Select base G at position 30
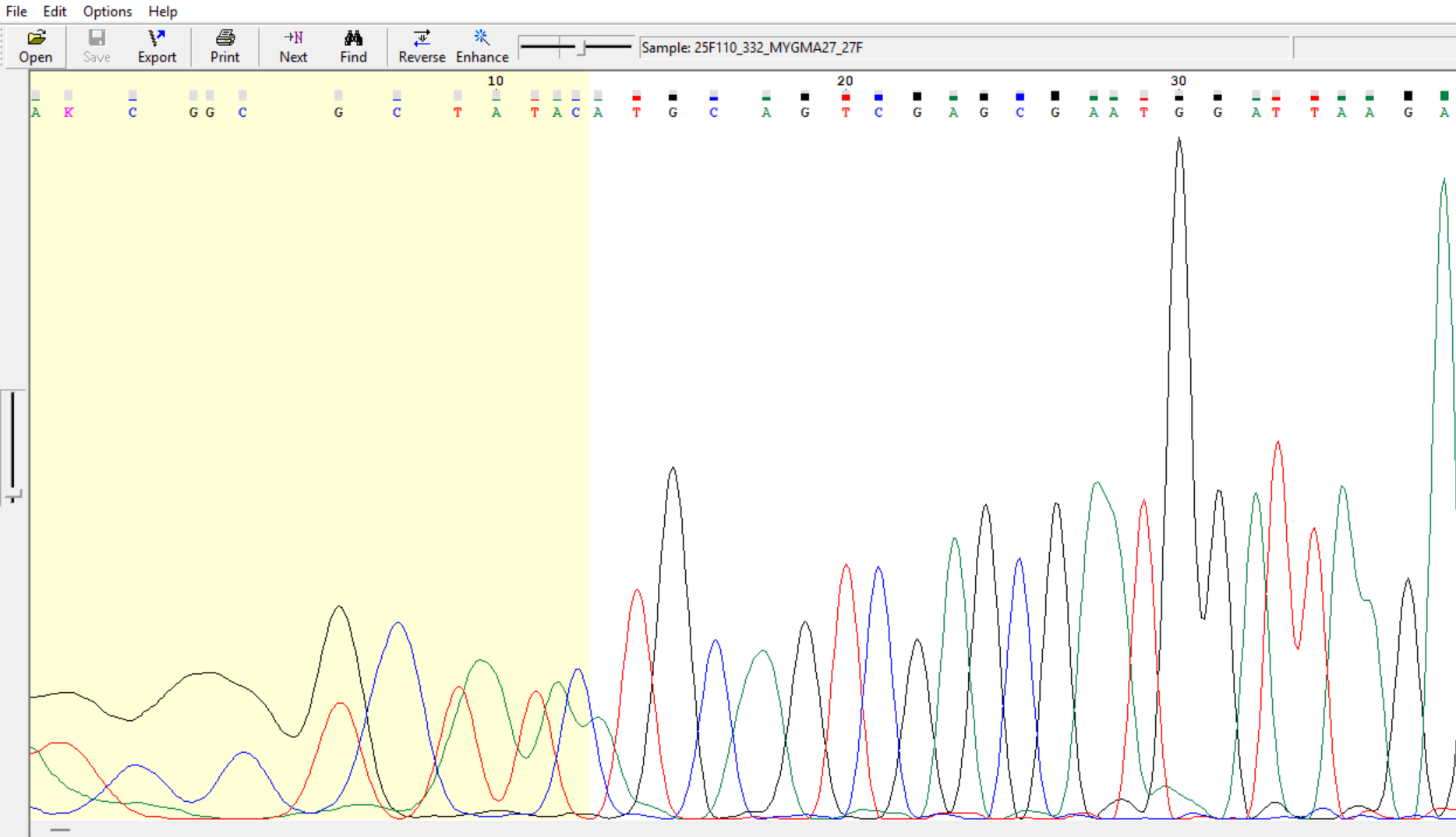Viewport: 1456px width, 837px height. (1179, 112)
